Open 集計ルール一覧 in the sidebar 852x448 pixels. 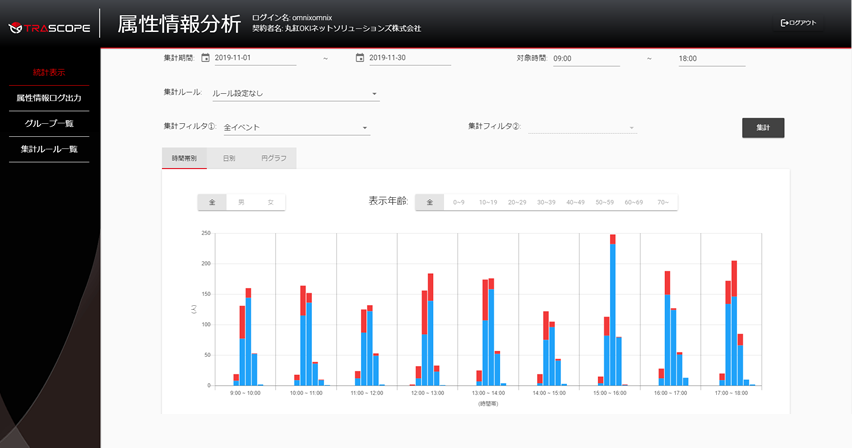(x=49, y=149)
